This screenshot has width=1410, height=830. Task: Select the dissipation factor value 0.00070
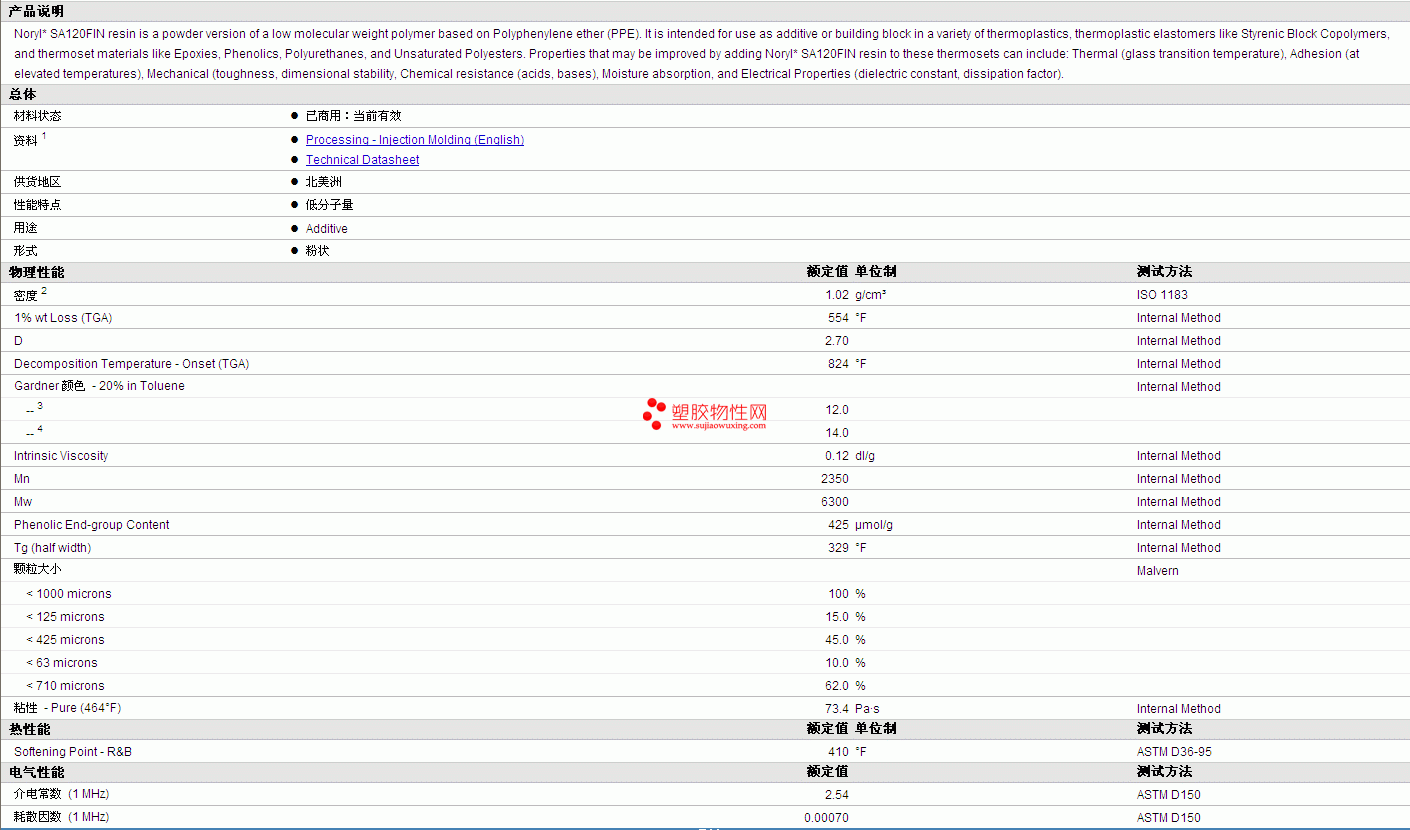(x=826, y=818)
